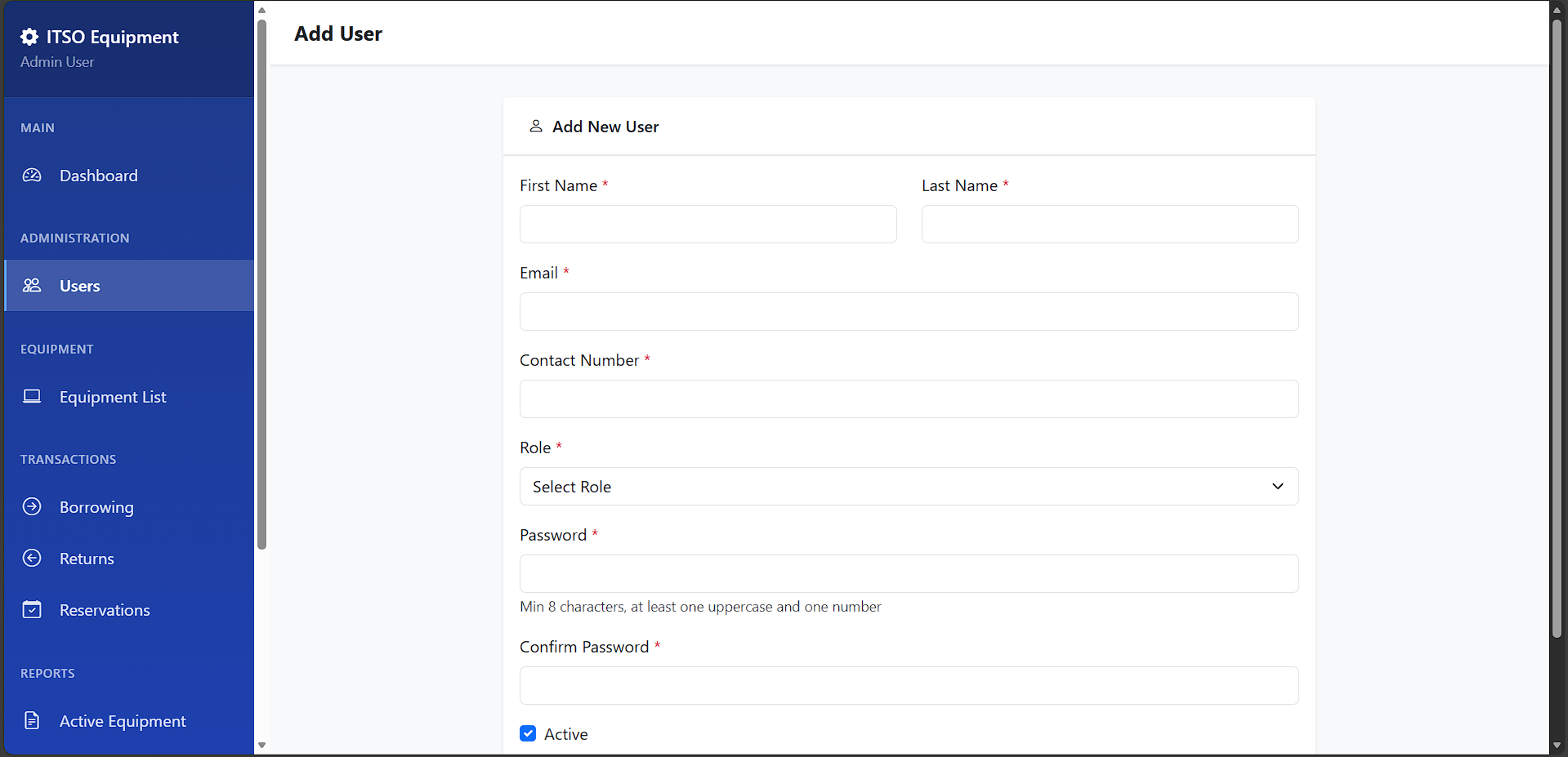Image resolution: width=1568 pixels, height=757 pixels.
Task: Open the Dashboard menu item
Action: [x=98, y=176]
